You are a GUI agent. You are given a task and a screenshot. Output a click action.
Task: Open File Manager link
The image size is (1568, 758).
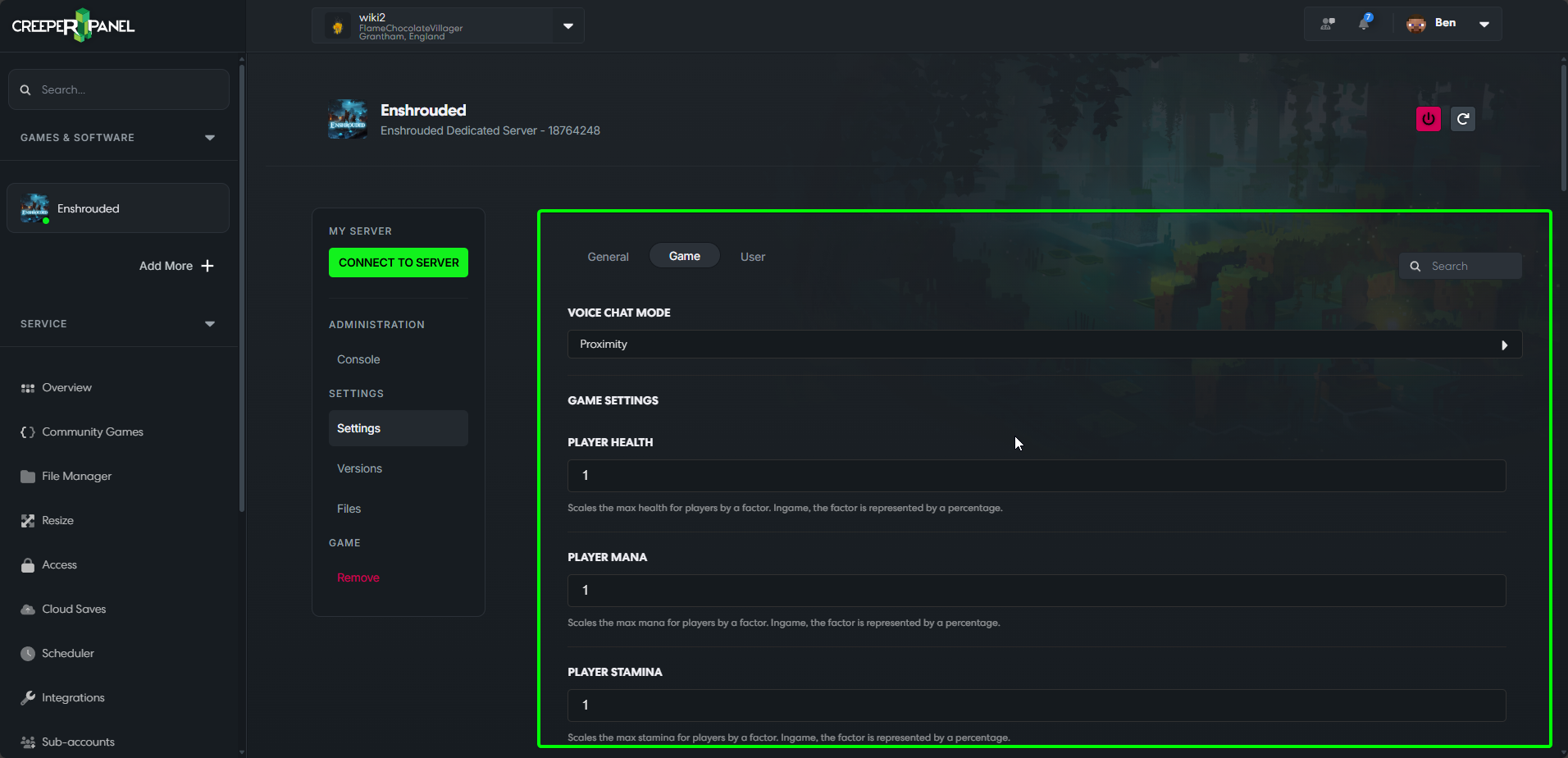[x=77, y=477]
